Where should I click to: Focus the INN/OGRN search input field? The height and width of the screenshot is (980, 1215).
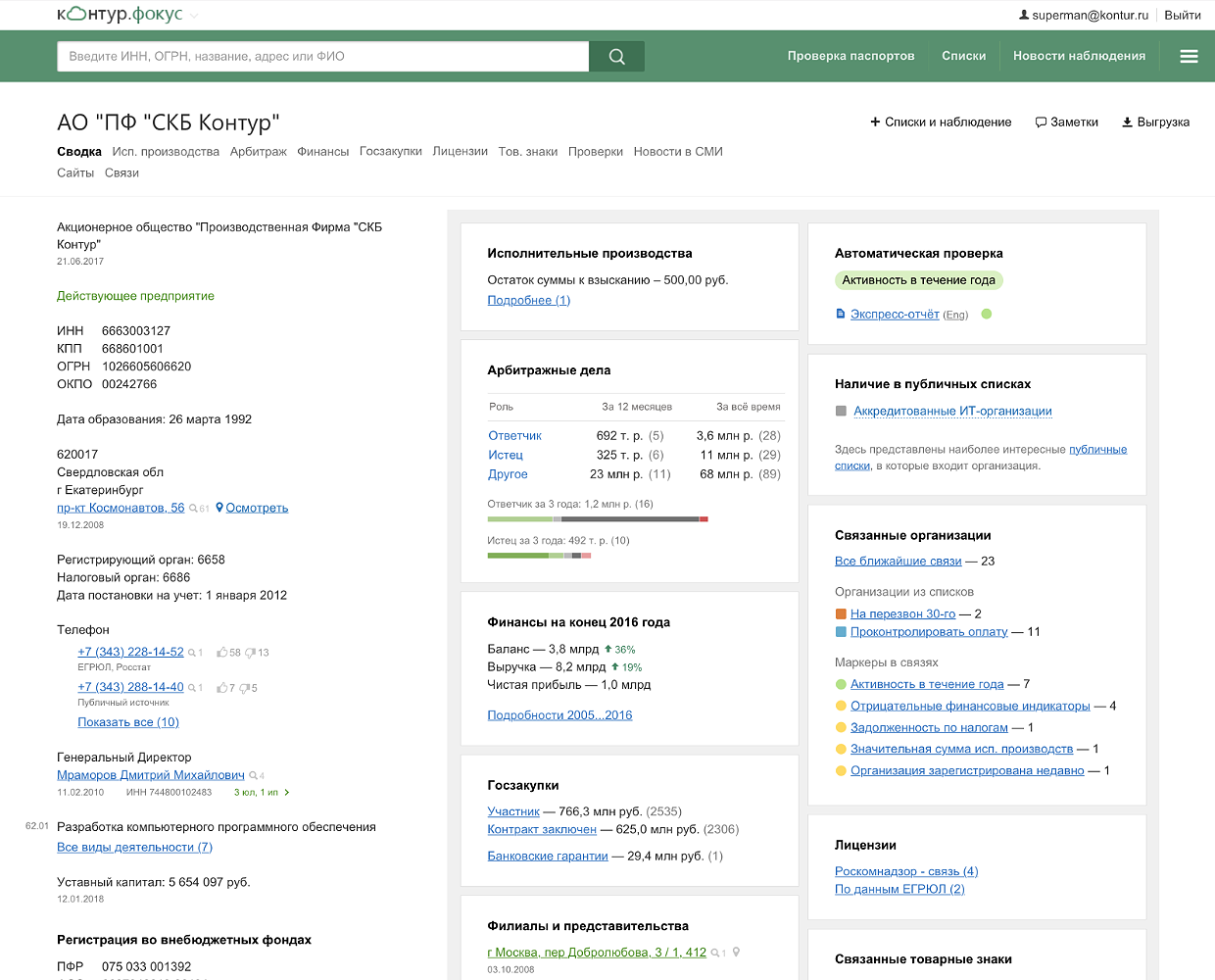pos(323,57)
